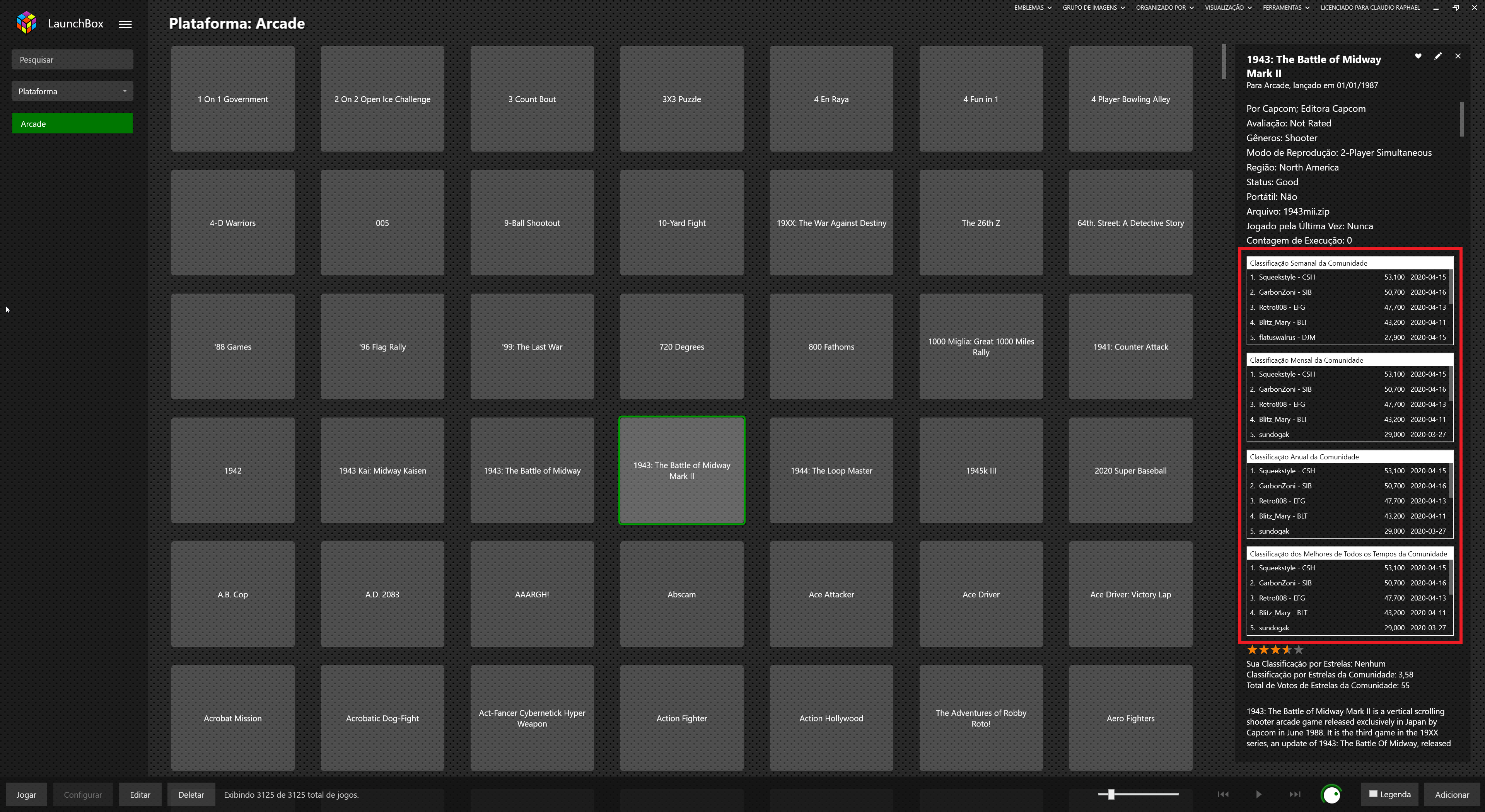Select the 19XX: The War Against Destiny tile
The height and width of the screenshot is (812, 1485).
831,222
